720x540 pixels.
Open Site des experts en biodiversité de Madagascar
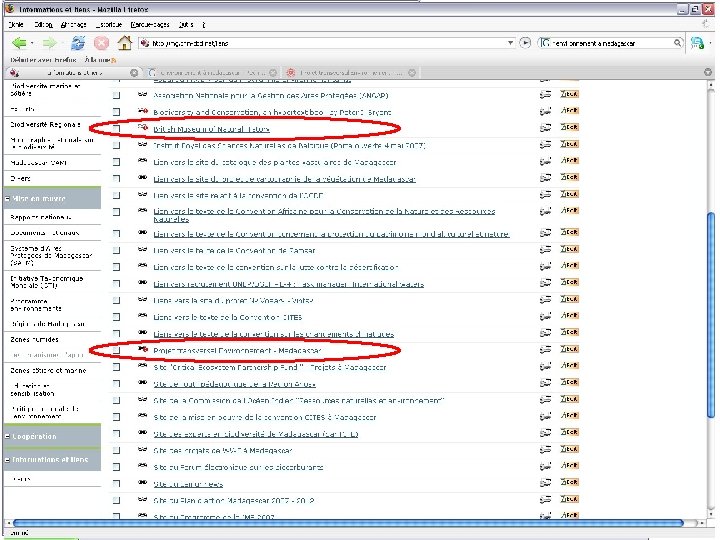pos(255,434)
